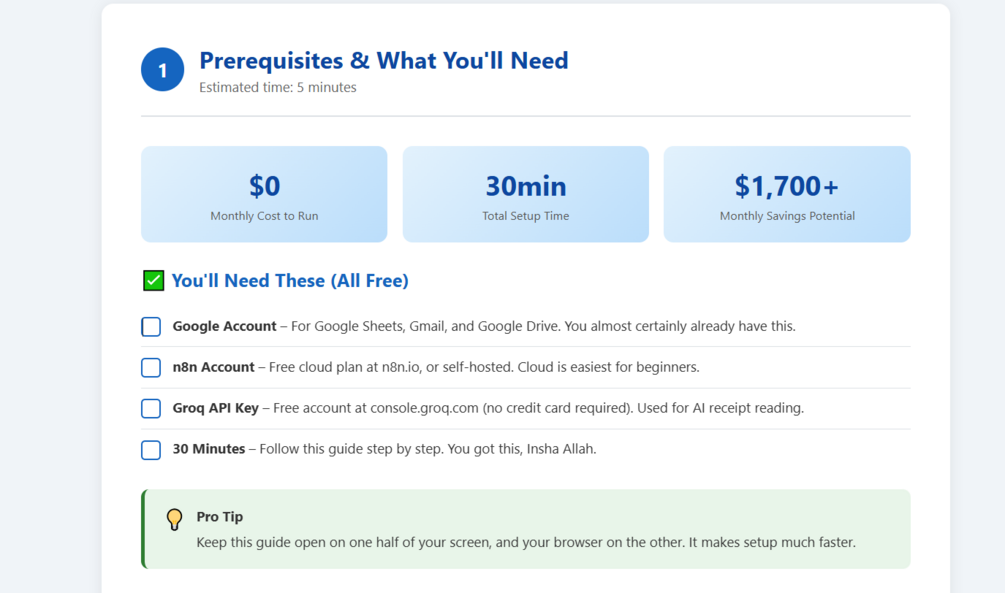Image resolution: width=1005 pixels, height=593 pixels.
Task: Click the $1,700+ Monthly Savings Potential card
Action: (x=787, y=194)
